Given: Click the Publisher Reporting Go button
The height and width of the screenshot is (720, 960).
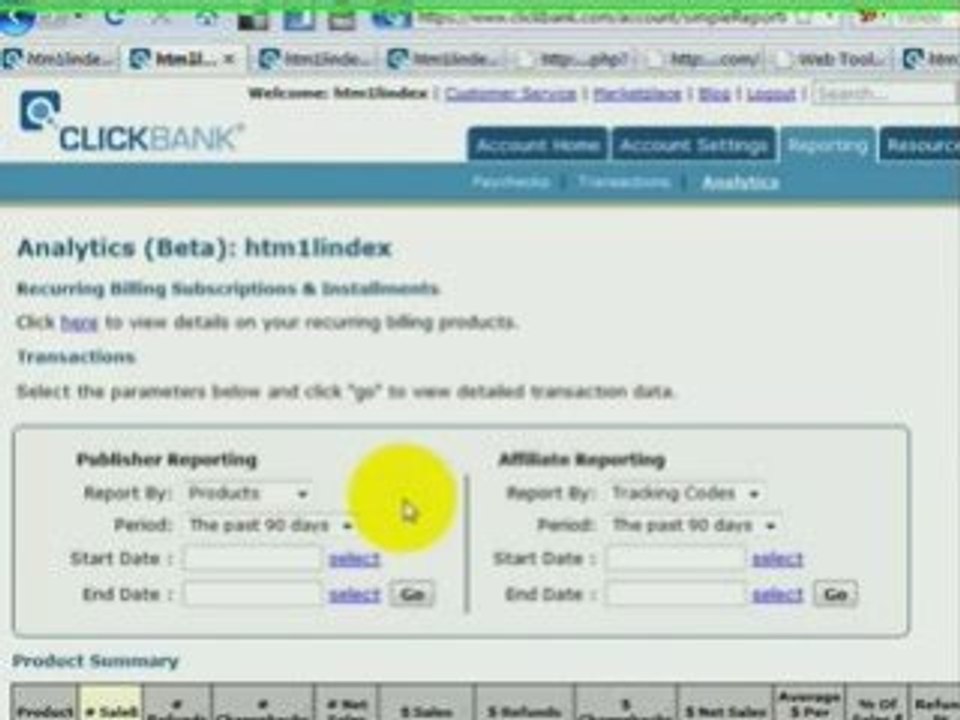Looking at the screenshot, I should (412, 594).
